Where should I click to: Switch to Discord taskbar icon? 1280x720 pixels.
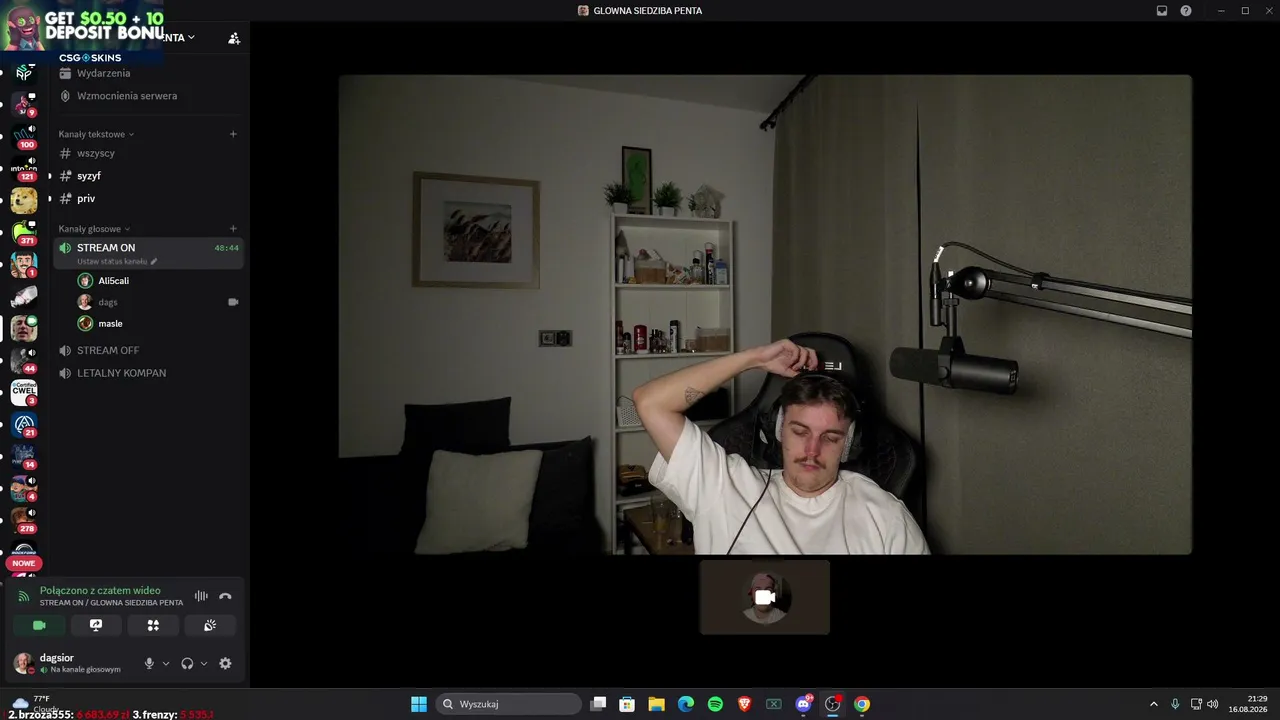[x=803, y=704]
